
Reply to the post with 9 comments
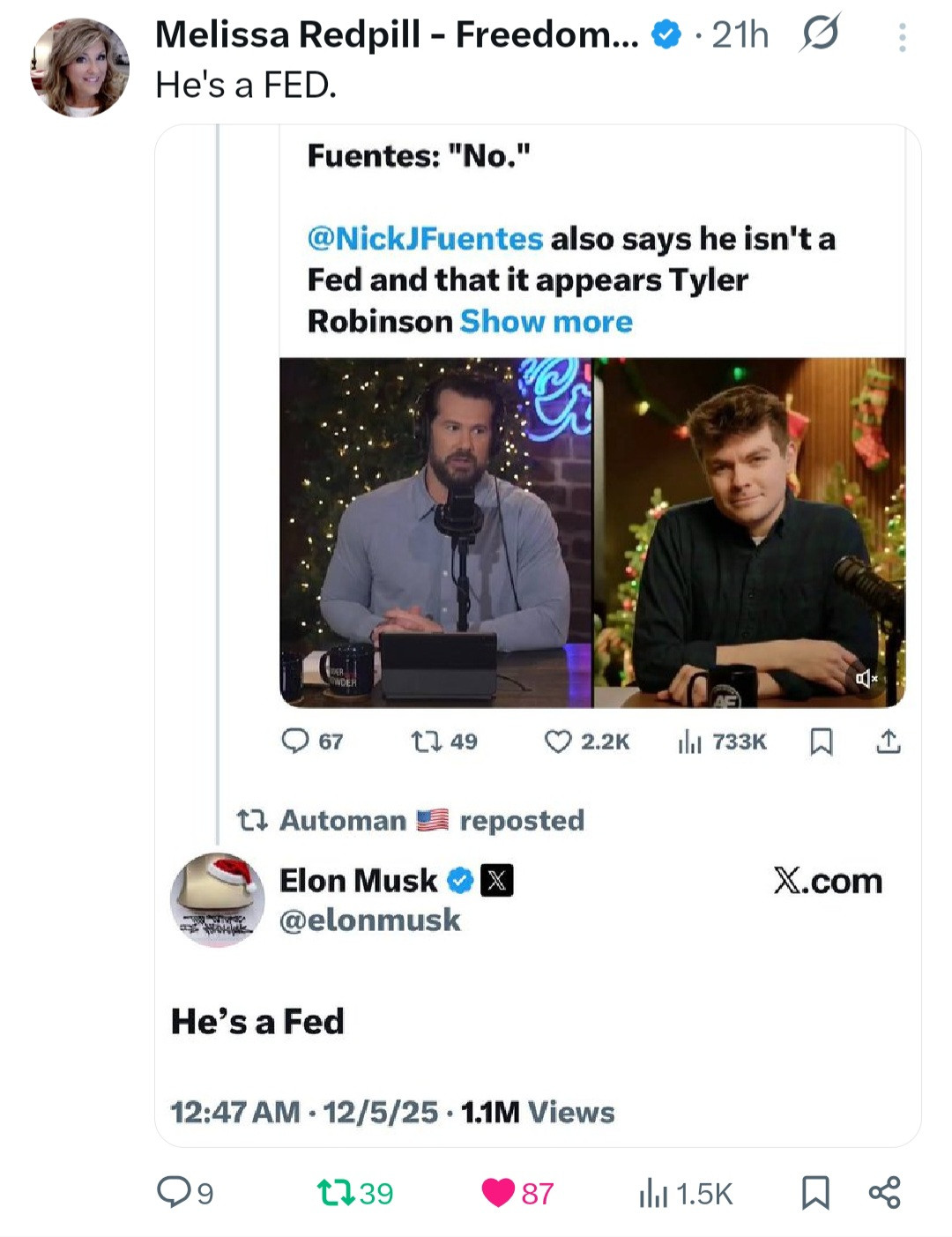171,1193
